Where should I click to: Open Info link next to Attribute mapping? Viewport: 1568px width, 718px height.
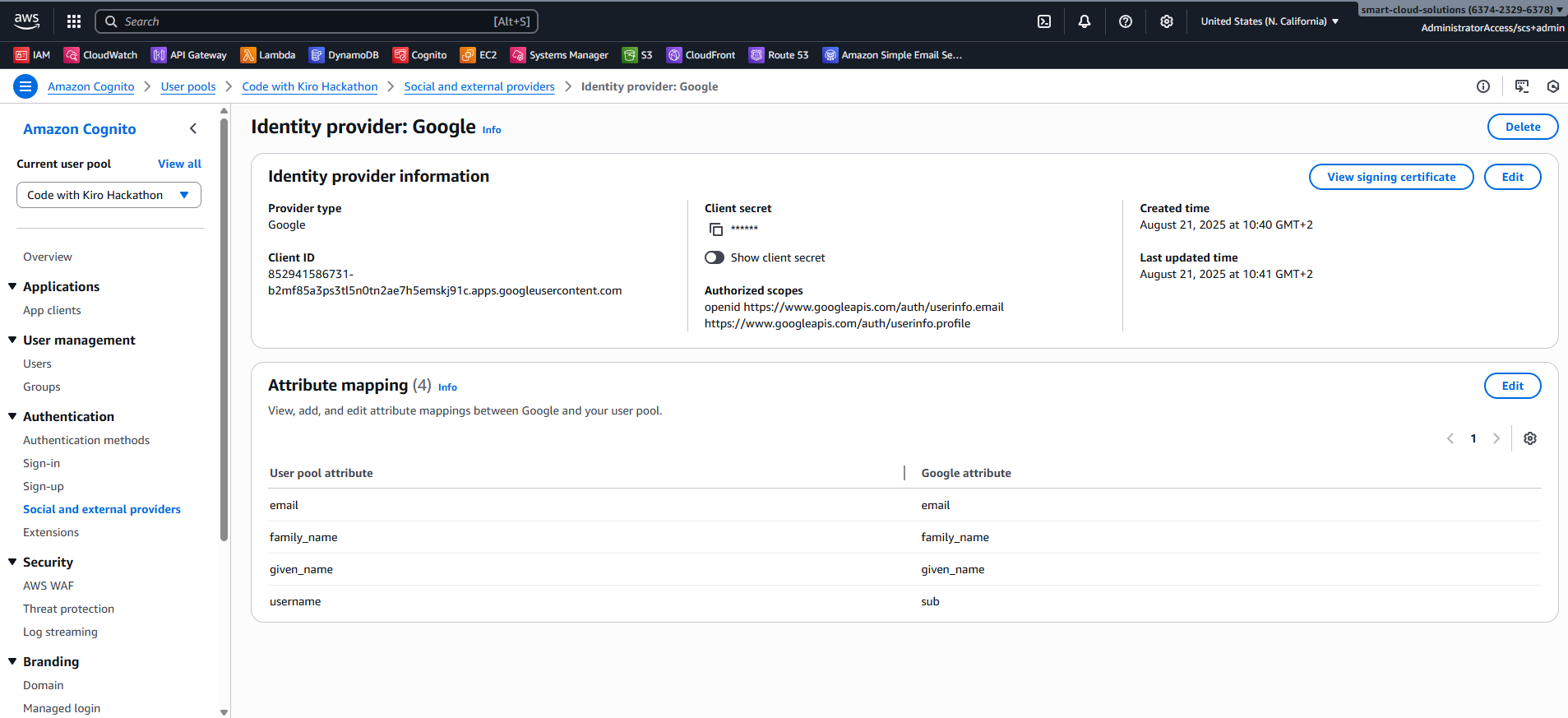447,387
